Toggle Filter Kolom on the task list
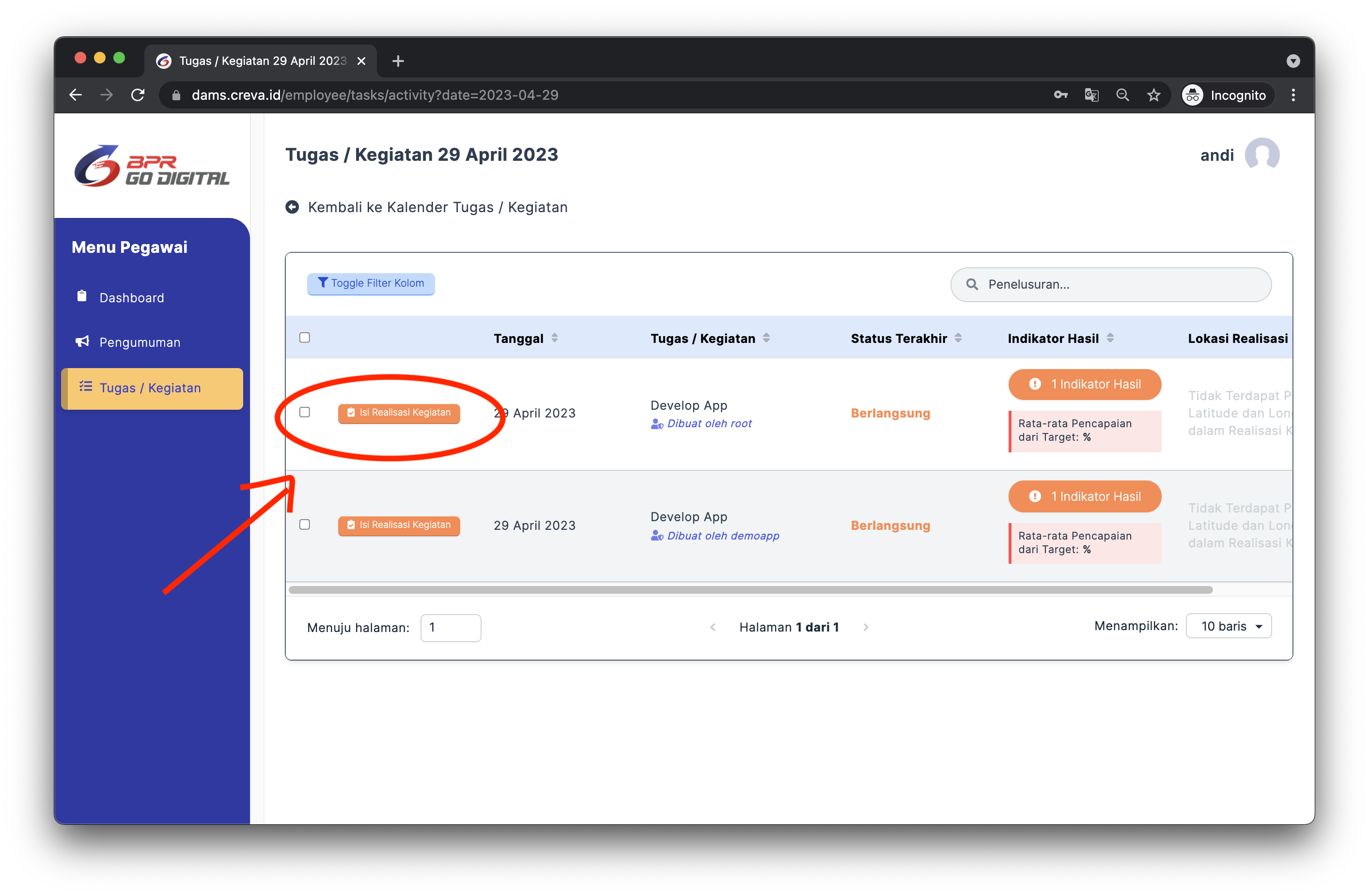Screen dimensions: 1369x896 coord(371,283)
